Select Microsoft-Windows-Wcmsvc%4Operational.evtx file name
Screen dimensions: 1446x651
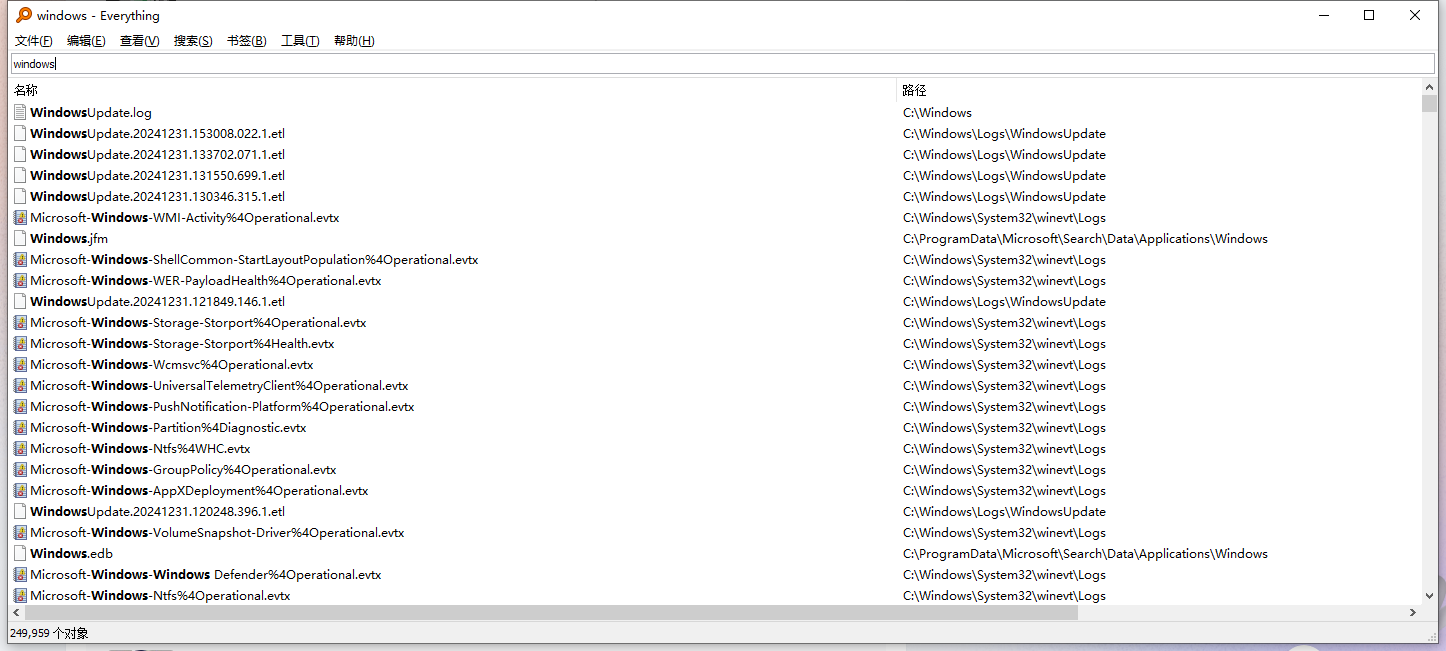pyautogui.click(x=172, y=365)
